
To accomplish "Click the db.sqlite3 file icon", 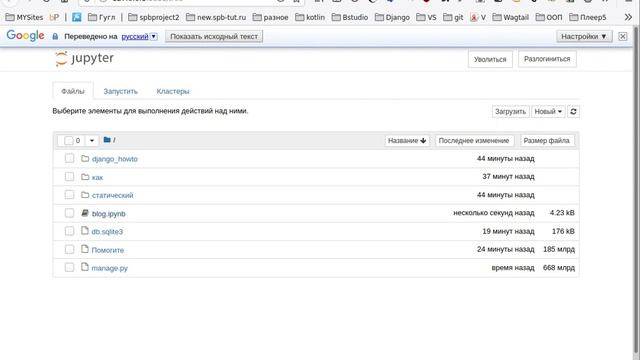I will (x=85, y=231).
